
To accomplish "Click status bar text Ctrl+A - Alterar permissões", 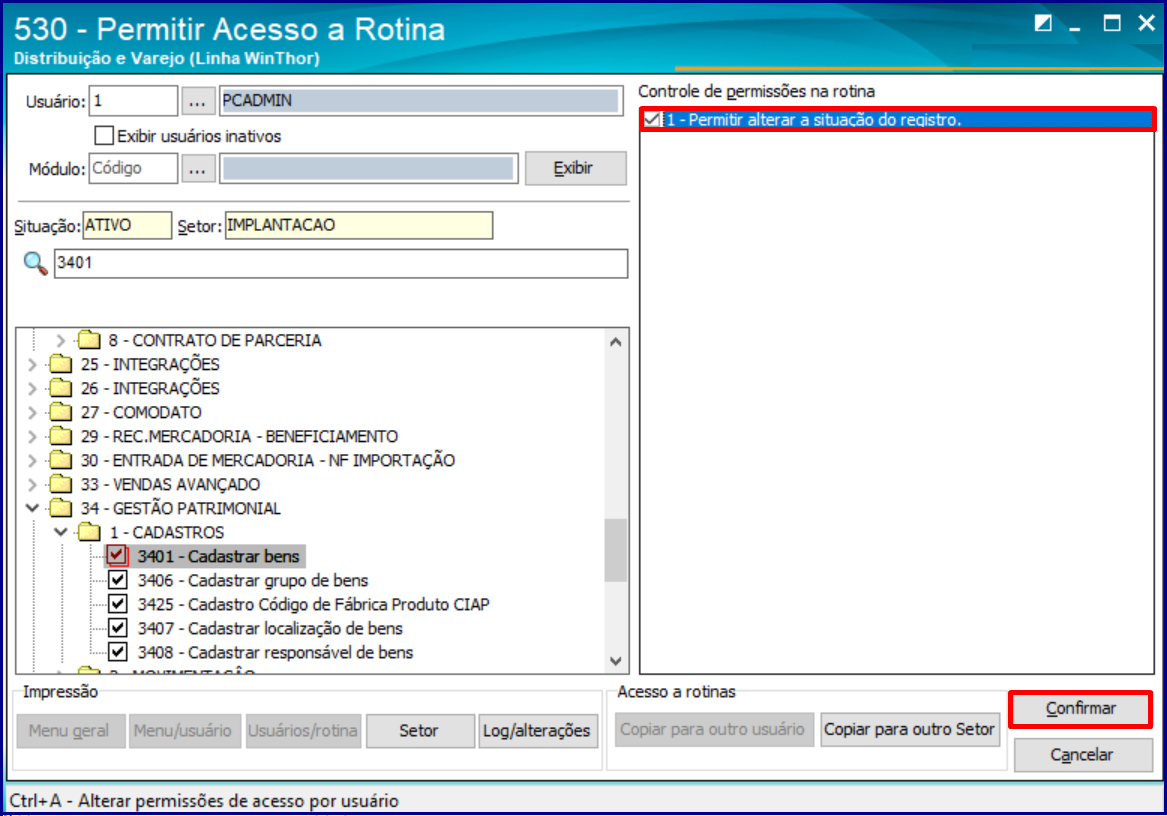I will pyautogui.click(x=204, y=801).
